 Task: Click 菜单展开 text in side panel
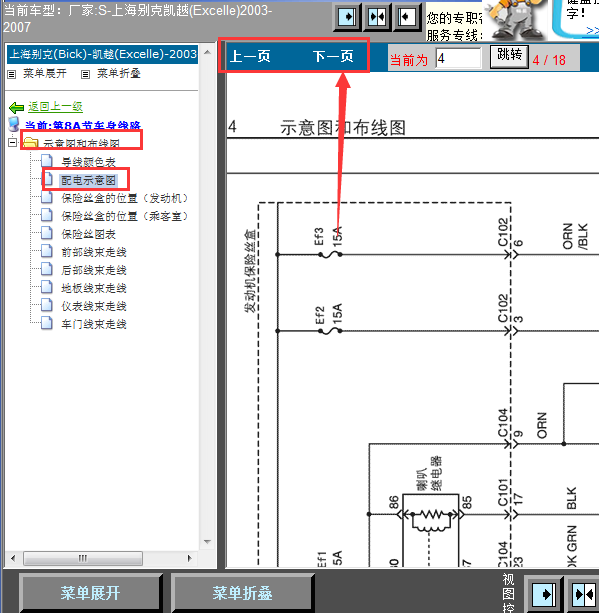[x=45, y=73]
